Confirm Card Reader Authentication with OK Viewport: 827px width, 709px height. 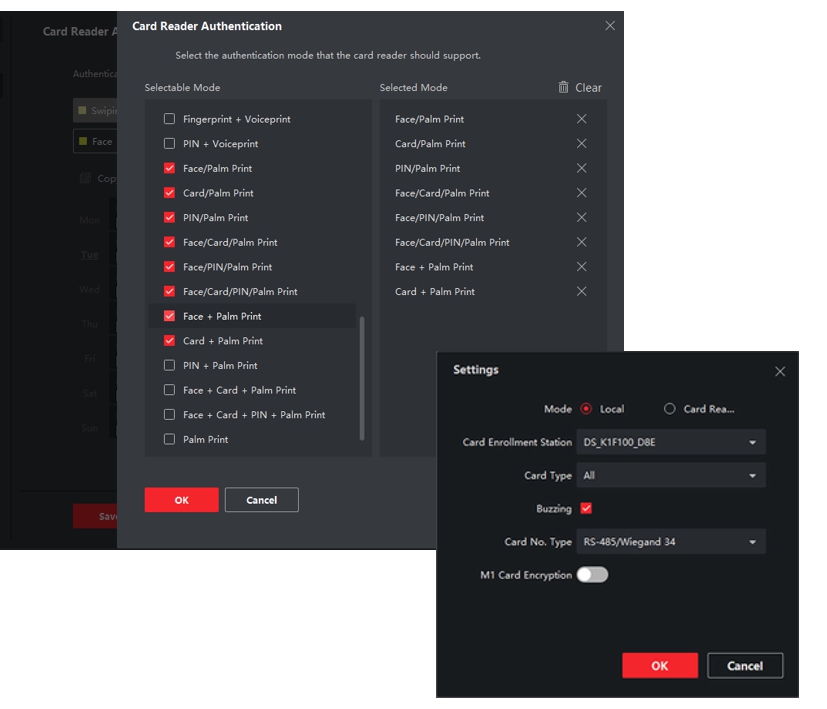(x=181, y=500)
